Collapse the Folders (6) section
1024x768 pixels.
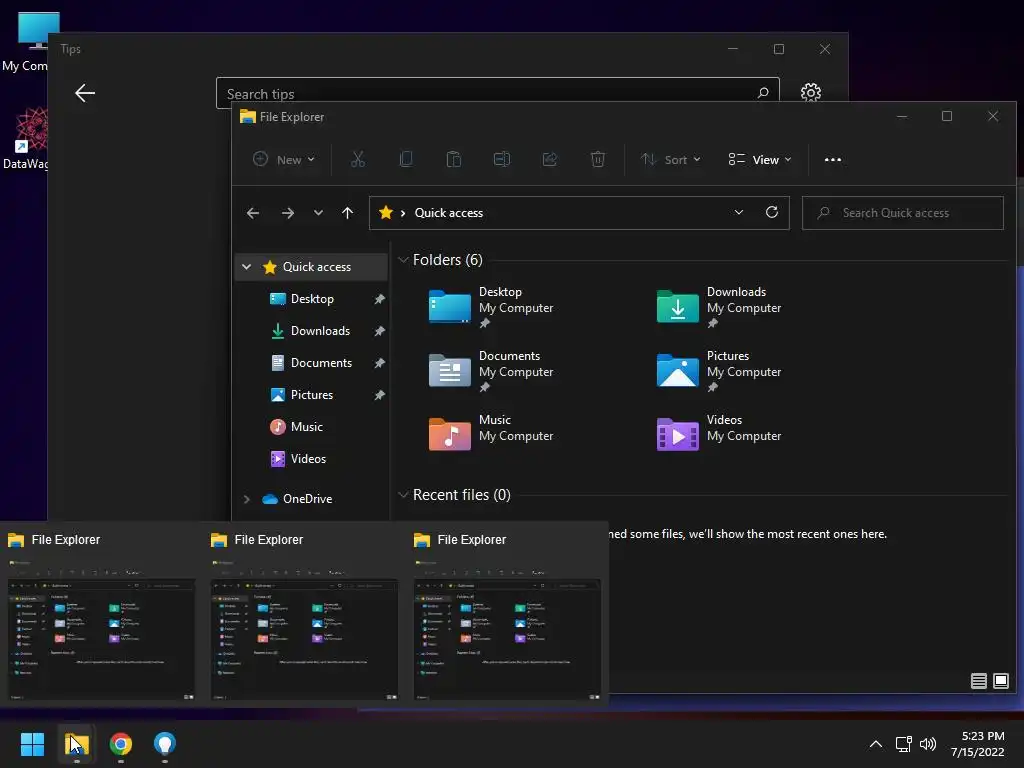coord(403,260)
